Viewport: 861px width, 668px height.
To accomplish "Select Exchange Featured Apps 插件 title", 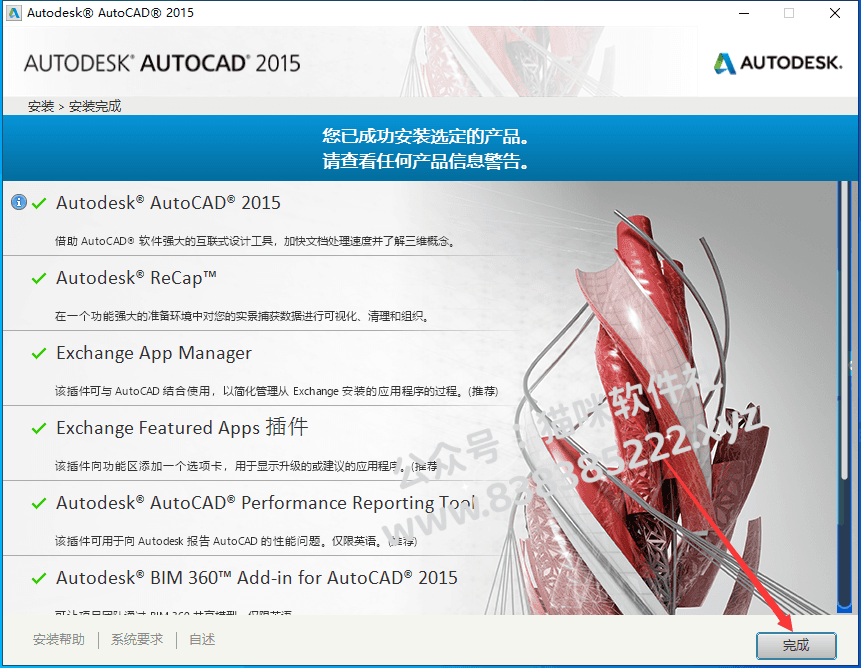I will [x=182, y=428].
